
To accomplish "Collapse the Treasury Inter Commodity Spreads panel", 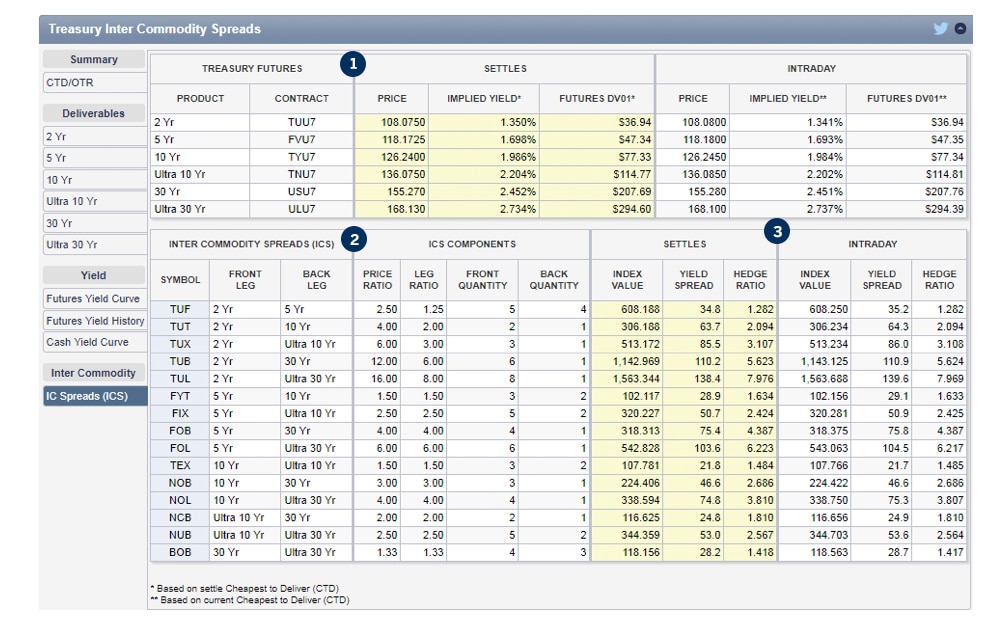I will (961, 29).
